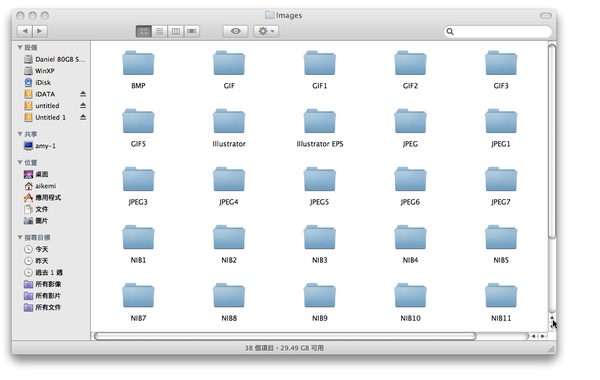Go forward to next folder
Viewport: 600px width, 380px height.
click(x=40, y=31)
